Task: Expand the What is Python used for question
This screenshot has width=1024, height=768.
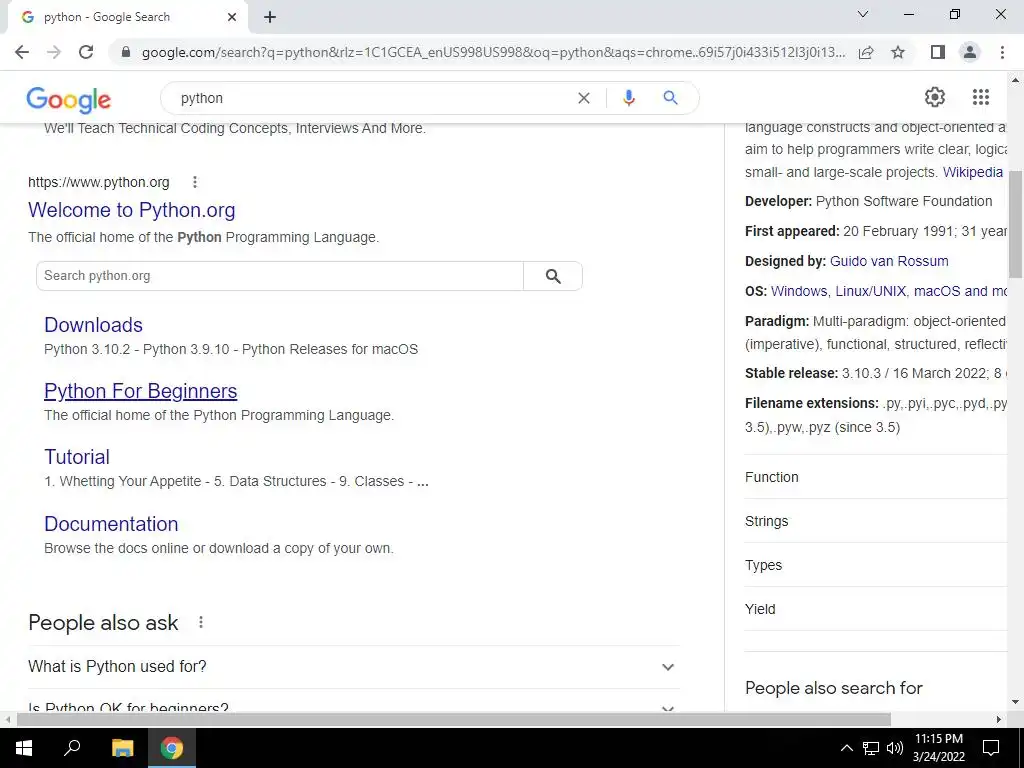Action: (353, 667)
